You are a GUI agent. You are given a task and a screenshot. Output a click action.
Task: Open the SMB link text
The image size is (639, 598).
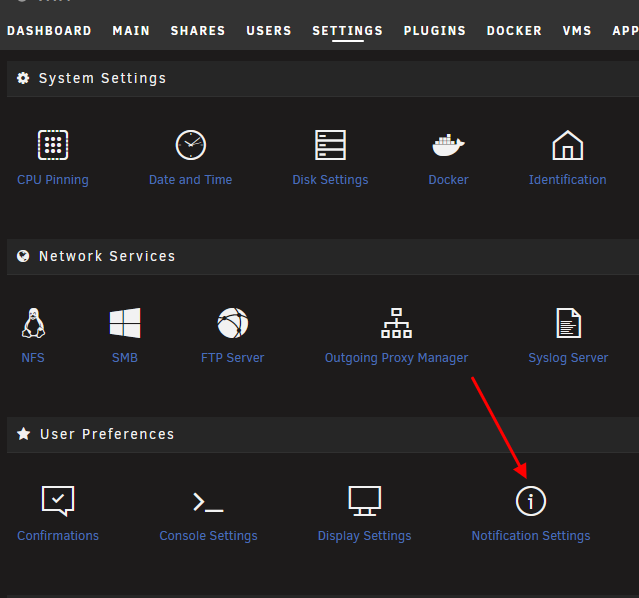tap(125, 358)
